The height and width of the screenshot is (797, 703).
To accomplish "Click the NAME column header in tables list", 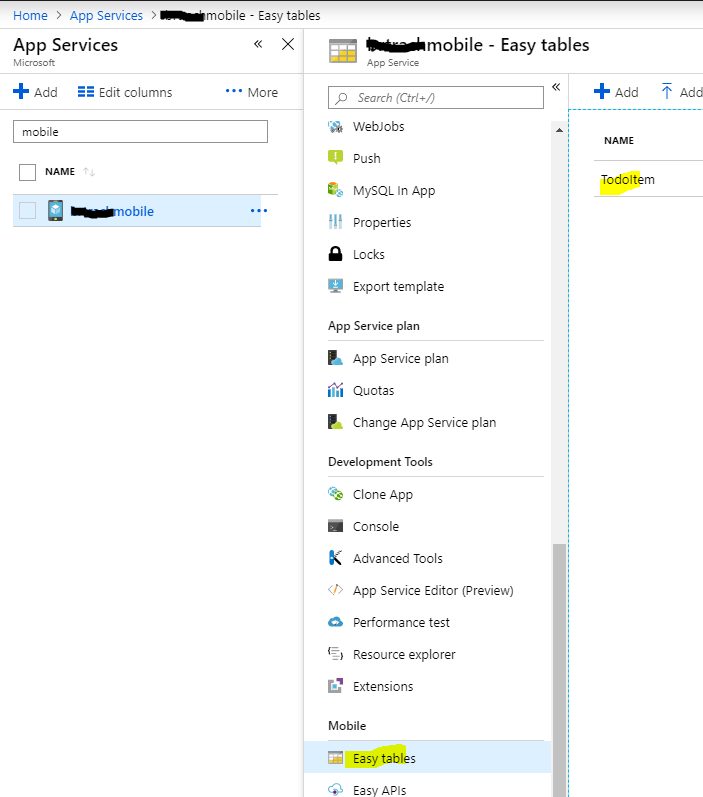I will pos(619,140).
